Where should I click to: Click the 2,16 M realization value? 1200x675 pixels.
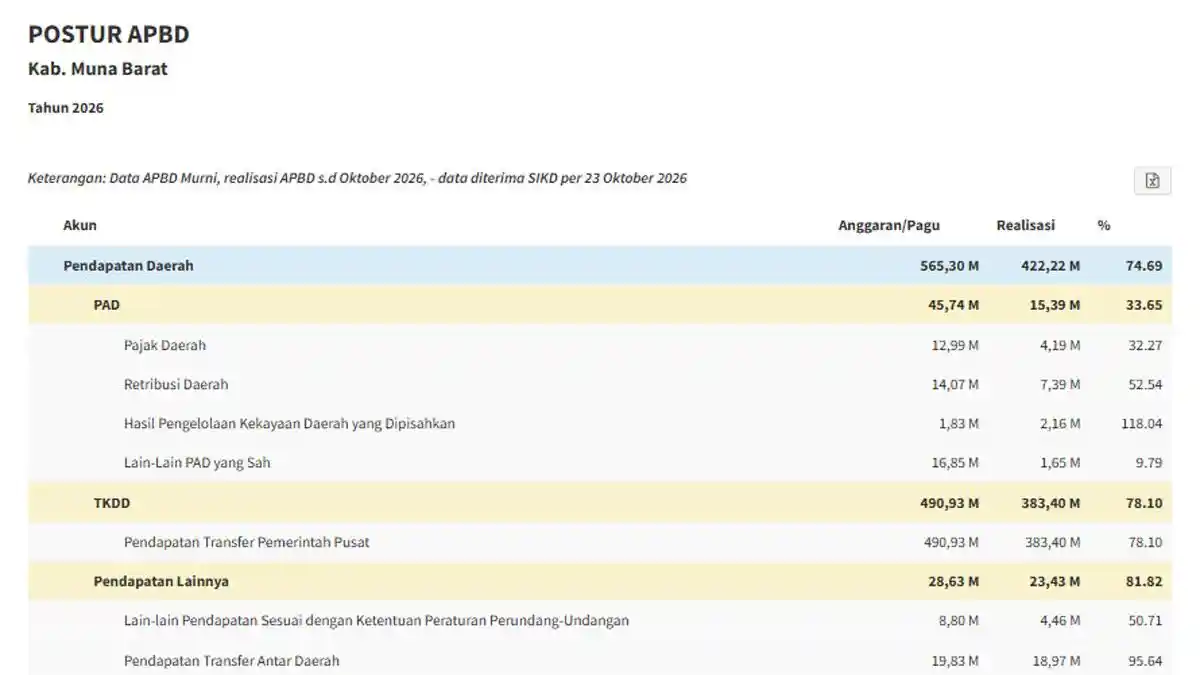pos(1059,423)
